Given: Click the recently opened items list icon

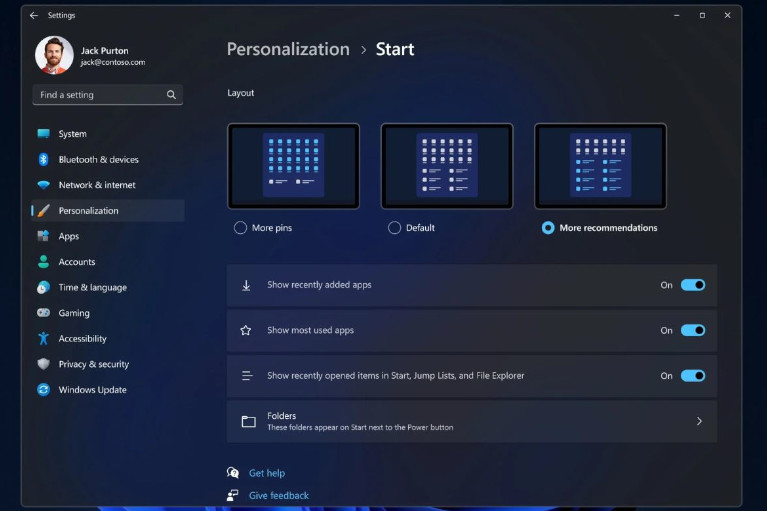Looking at the screenshot, I should [247, 376].
